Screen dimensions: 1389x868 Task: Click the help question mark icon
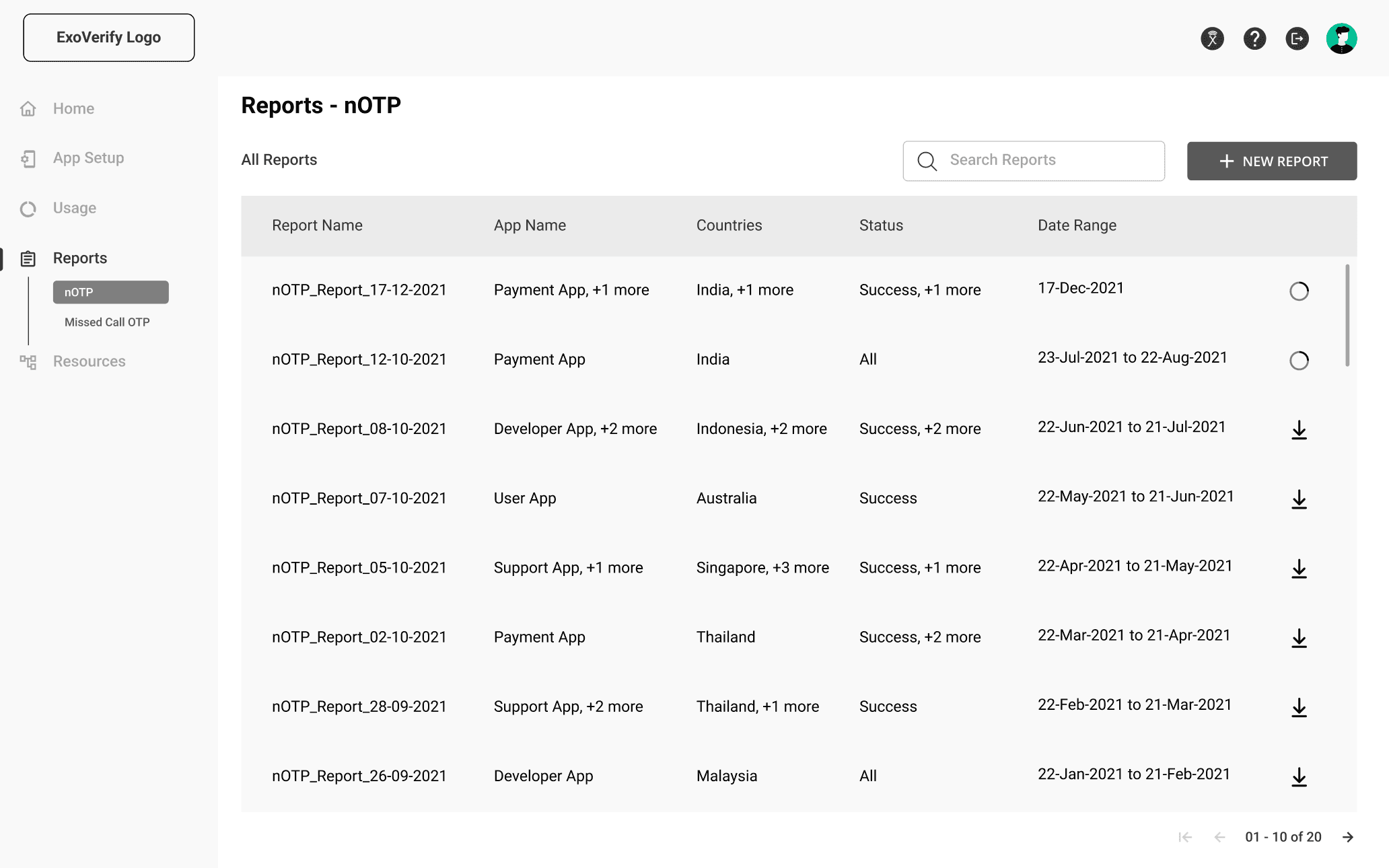pyautogui.click(x=1254, y=38)
